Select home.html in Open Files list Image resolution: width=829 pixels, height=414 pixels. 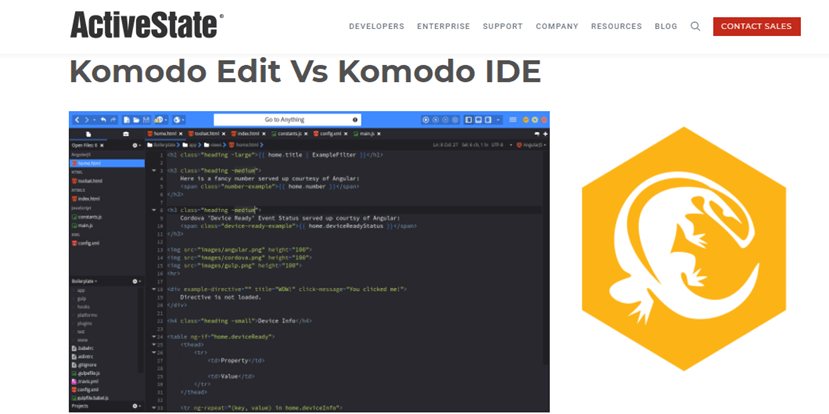coord(107,163)
